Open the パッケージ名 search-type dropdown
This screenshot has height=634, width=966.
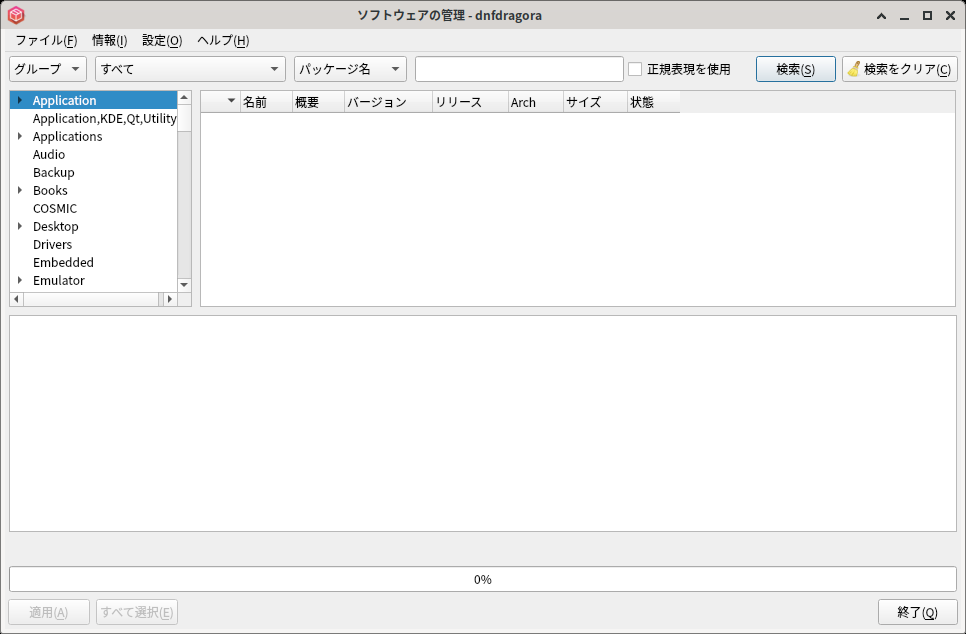click(x=351, y=69)
